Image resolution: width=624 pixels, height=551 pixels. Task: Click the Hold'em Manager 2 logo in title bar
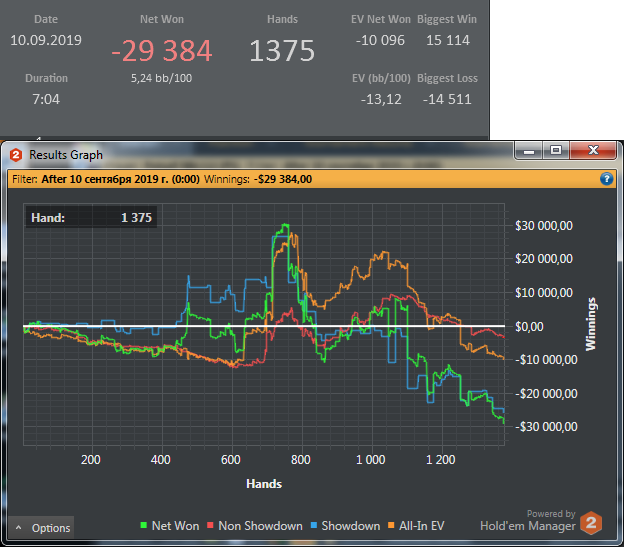pos(16,155)
